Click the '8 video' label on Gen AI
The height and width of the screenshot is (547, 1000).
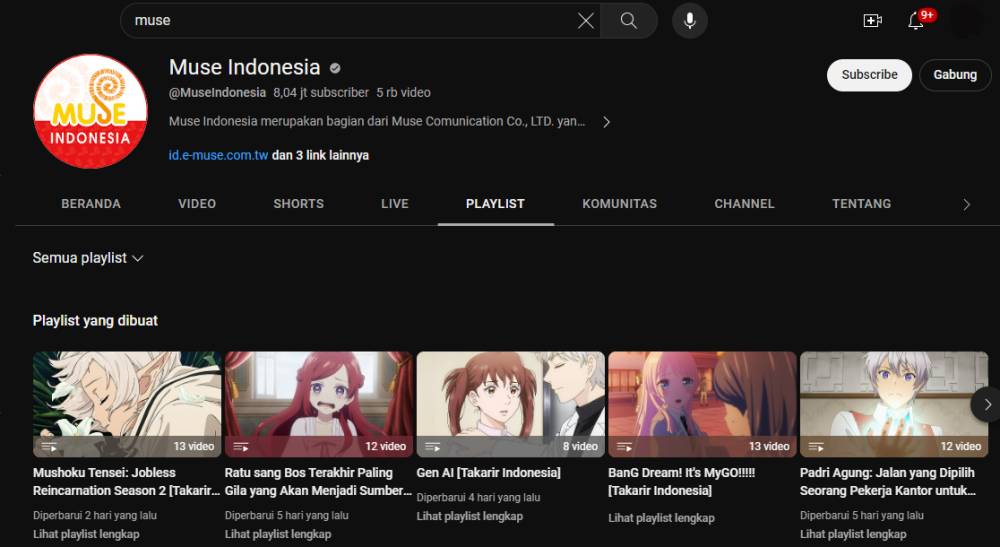[x=580, y=446]
